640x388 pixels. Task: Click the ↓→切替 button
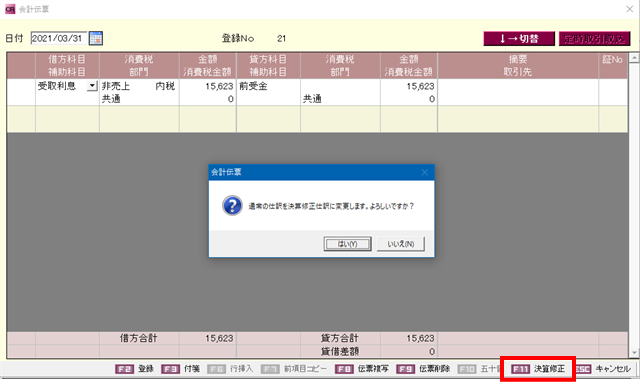click(519, 39)
